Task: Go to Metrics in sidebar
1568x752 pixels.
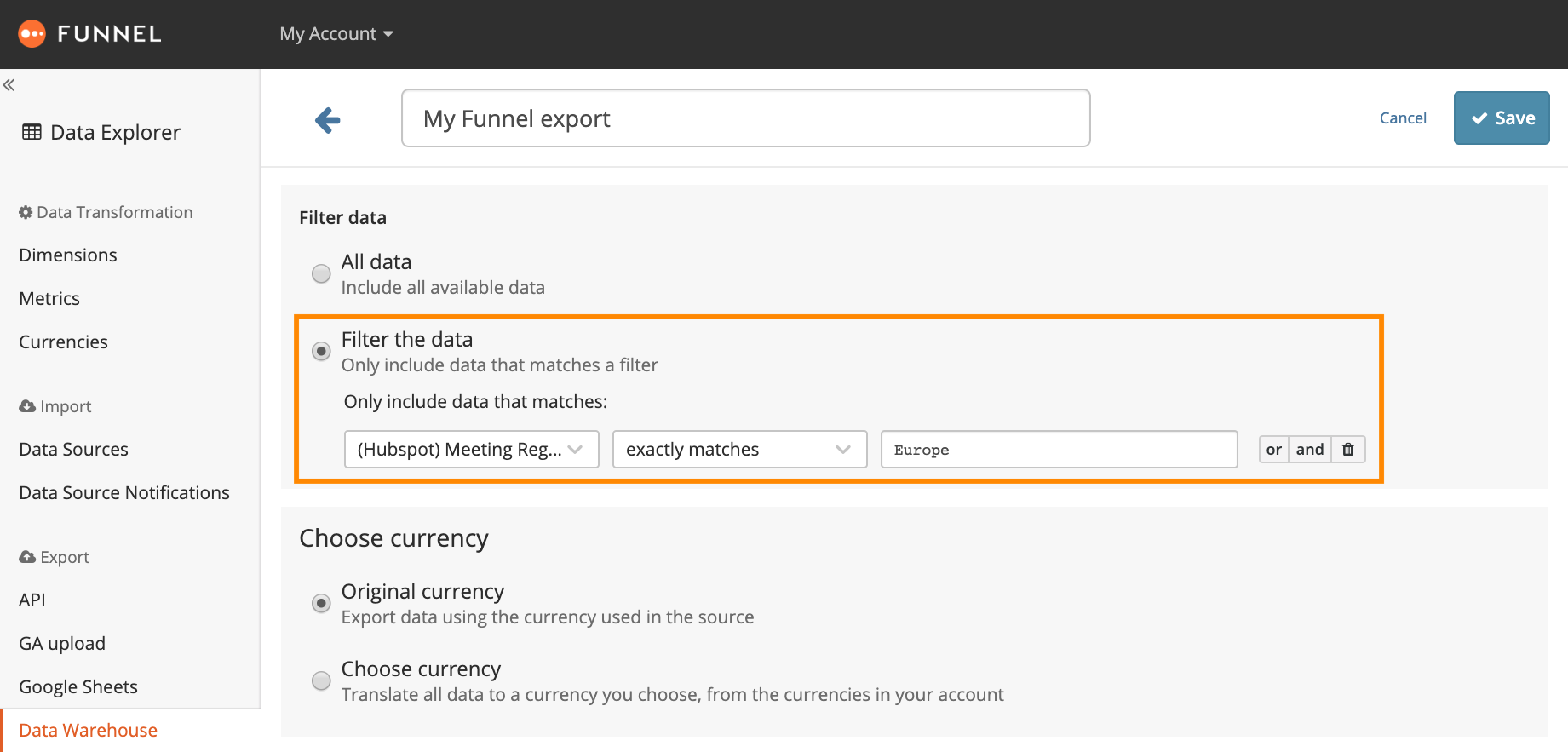Action: 49,299
